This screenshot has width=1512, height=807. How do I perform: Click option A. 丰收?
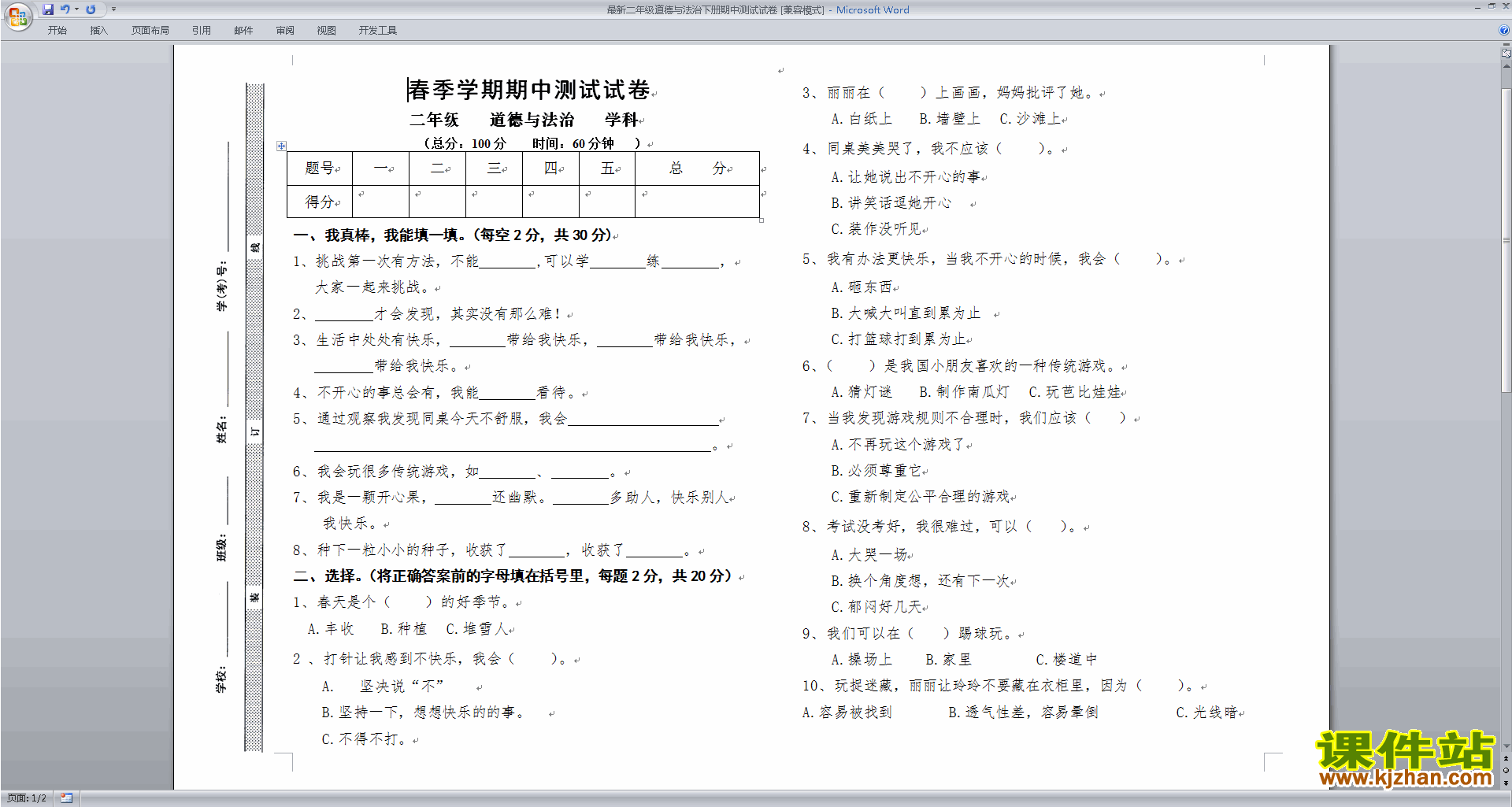pyautogui.click(x=331, y=629)
